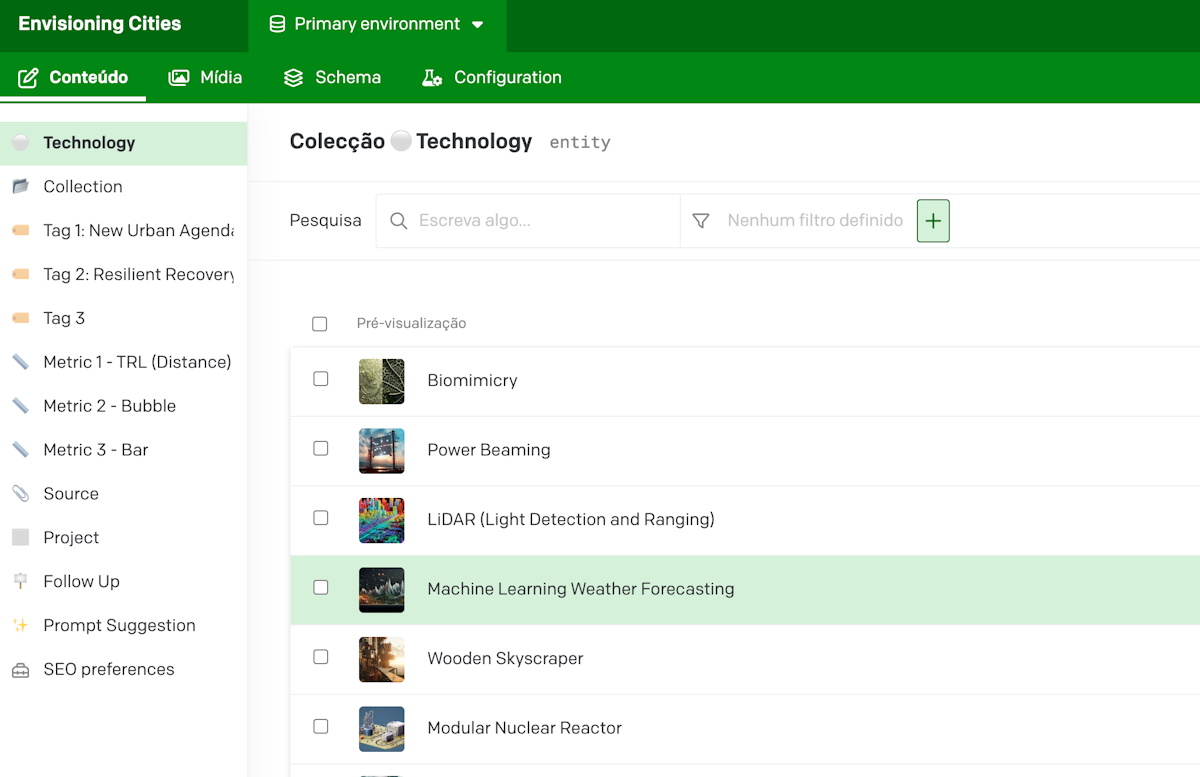This screenshot has height=777, width=1200.
Task: Switch to the Mídia tab
Action: click(x=205, y=77)
